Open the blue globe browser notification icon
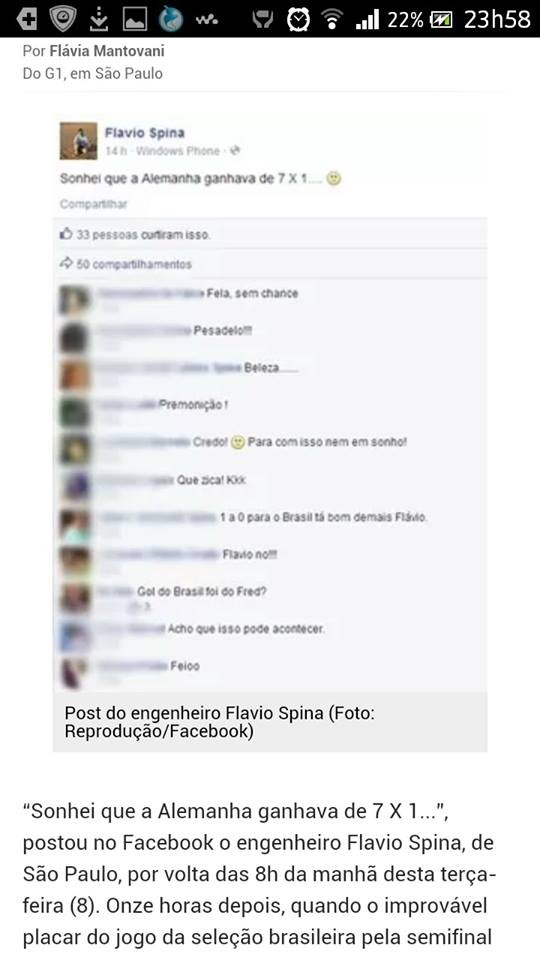The image size is (540, 960). click(170, 20)
